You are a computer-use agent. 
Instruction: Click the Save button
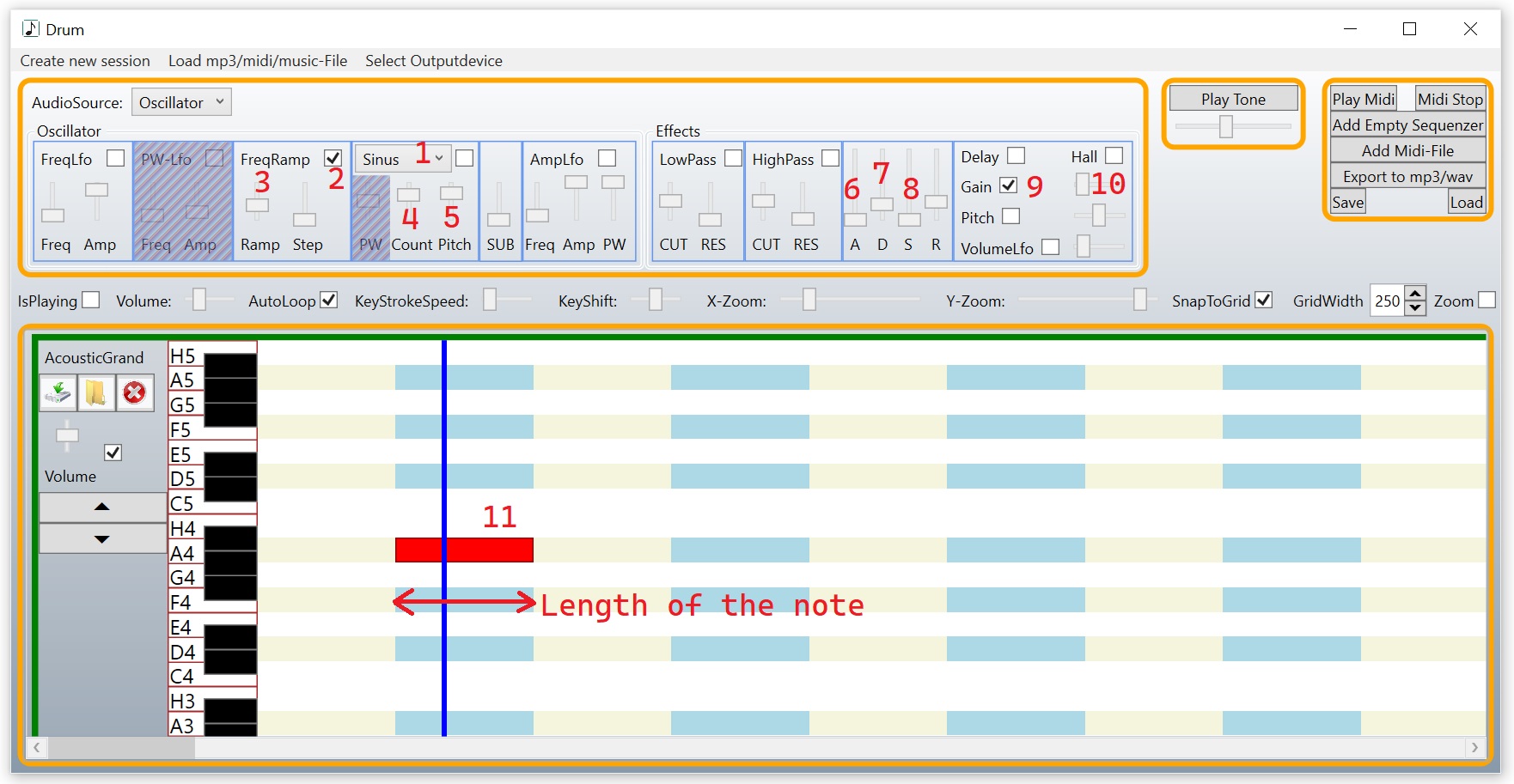[1348, 203]
